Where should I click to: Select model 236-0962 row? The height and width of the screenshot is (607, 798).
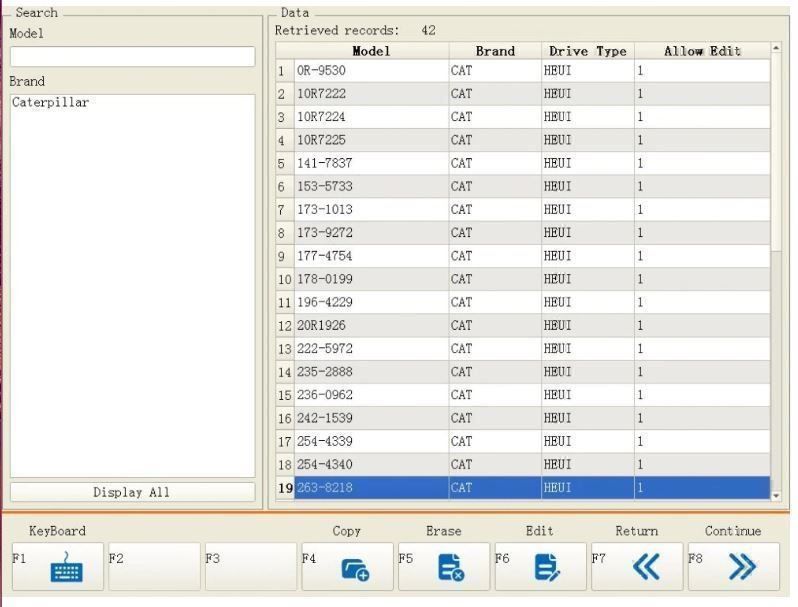point(523,395)
